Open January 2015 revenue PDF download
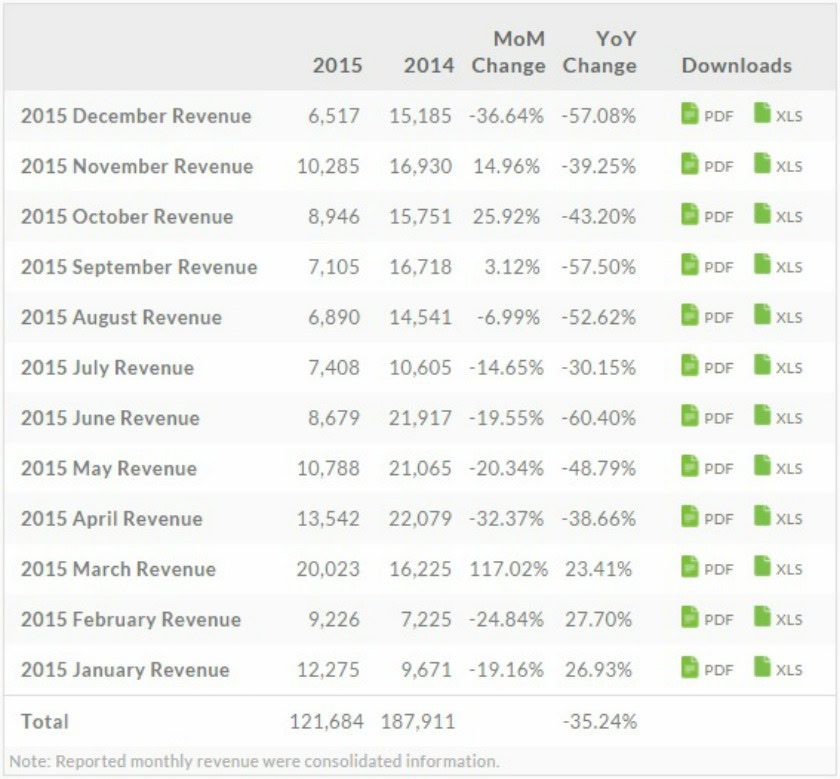The height and width of the screenshot is (779, 840). click(707, 670)
